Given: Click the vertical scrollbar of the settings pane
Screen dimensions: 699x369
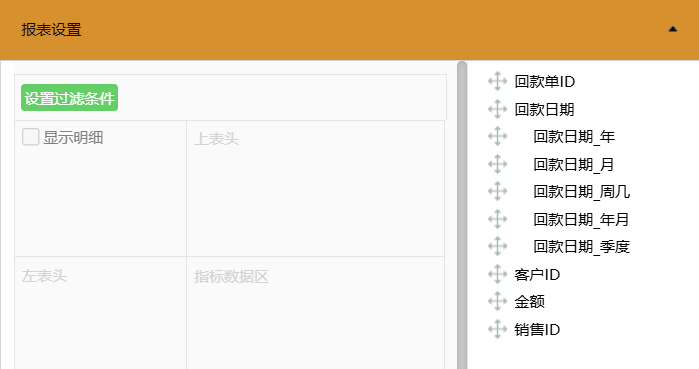Looking at the screenshot, I should tap(462, 215).
